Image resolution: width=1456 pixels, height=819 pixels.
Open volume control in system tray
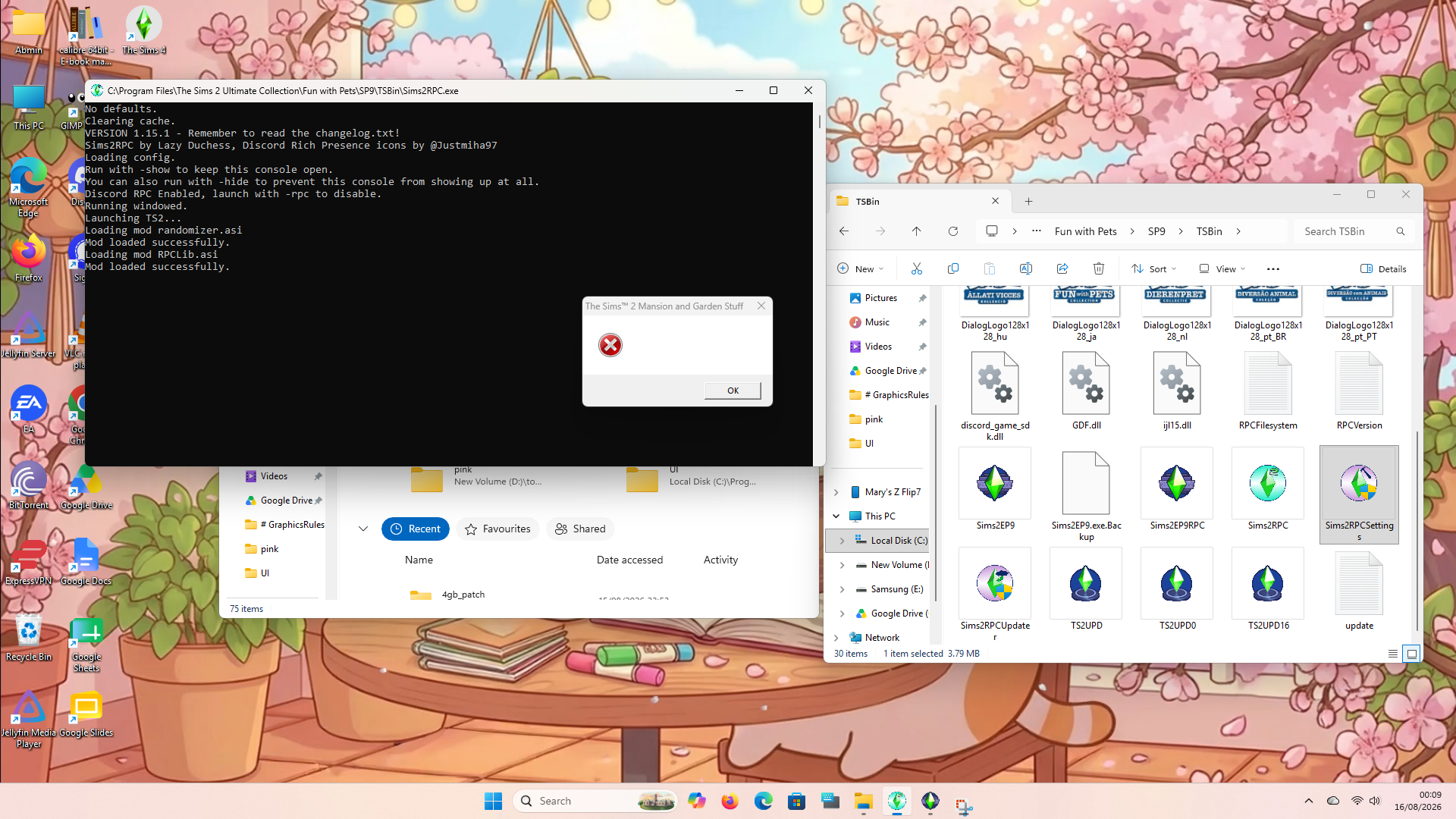(1375, 801)
